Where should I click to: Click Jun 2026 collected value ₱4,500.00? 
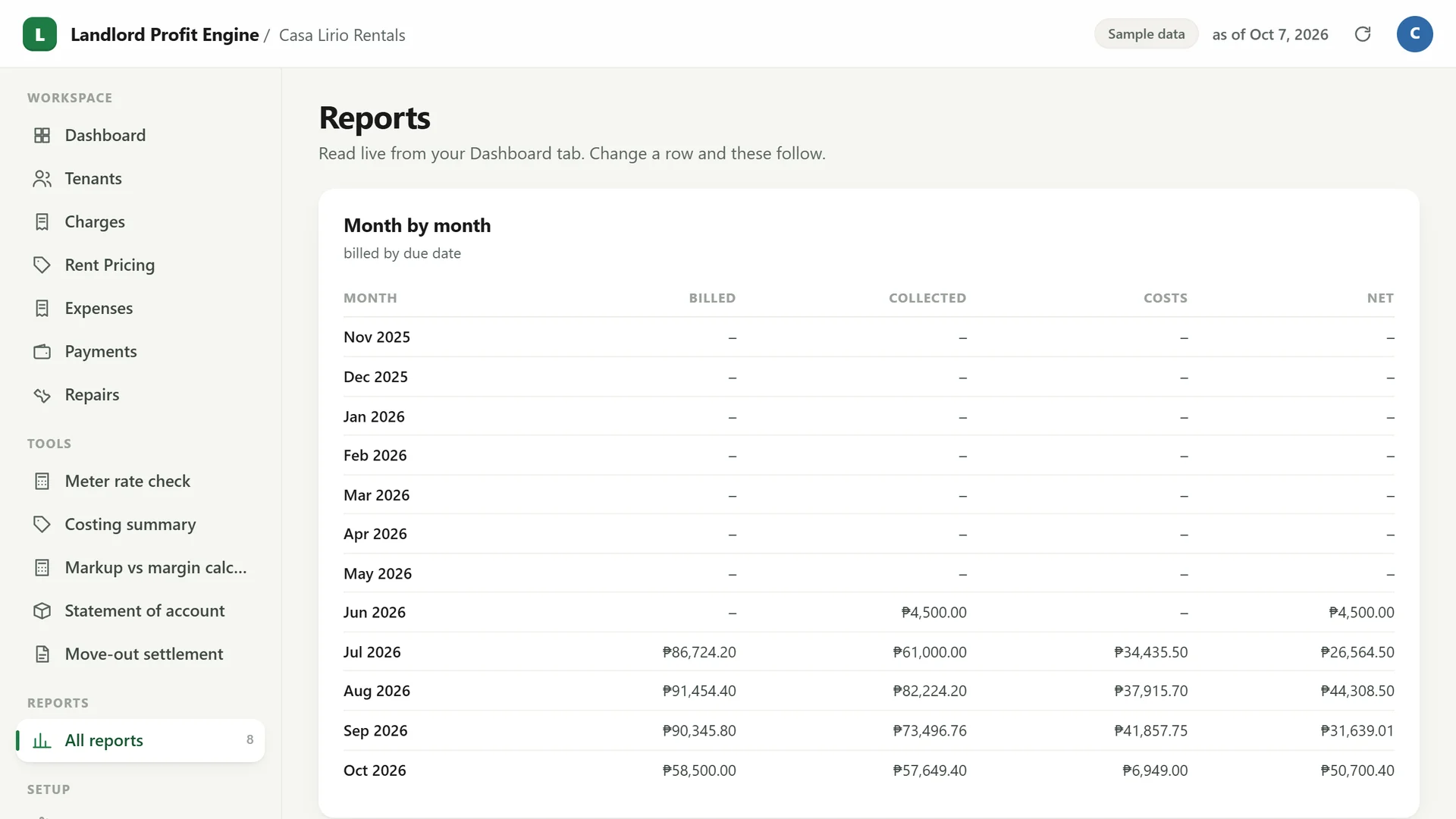[934, 612]
